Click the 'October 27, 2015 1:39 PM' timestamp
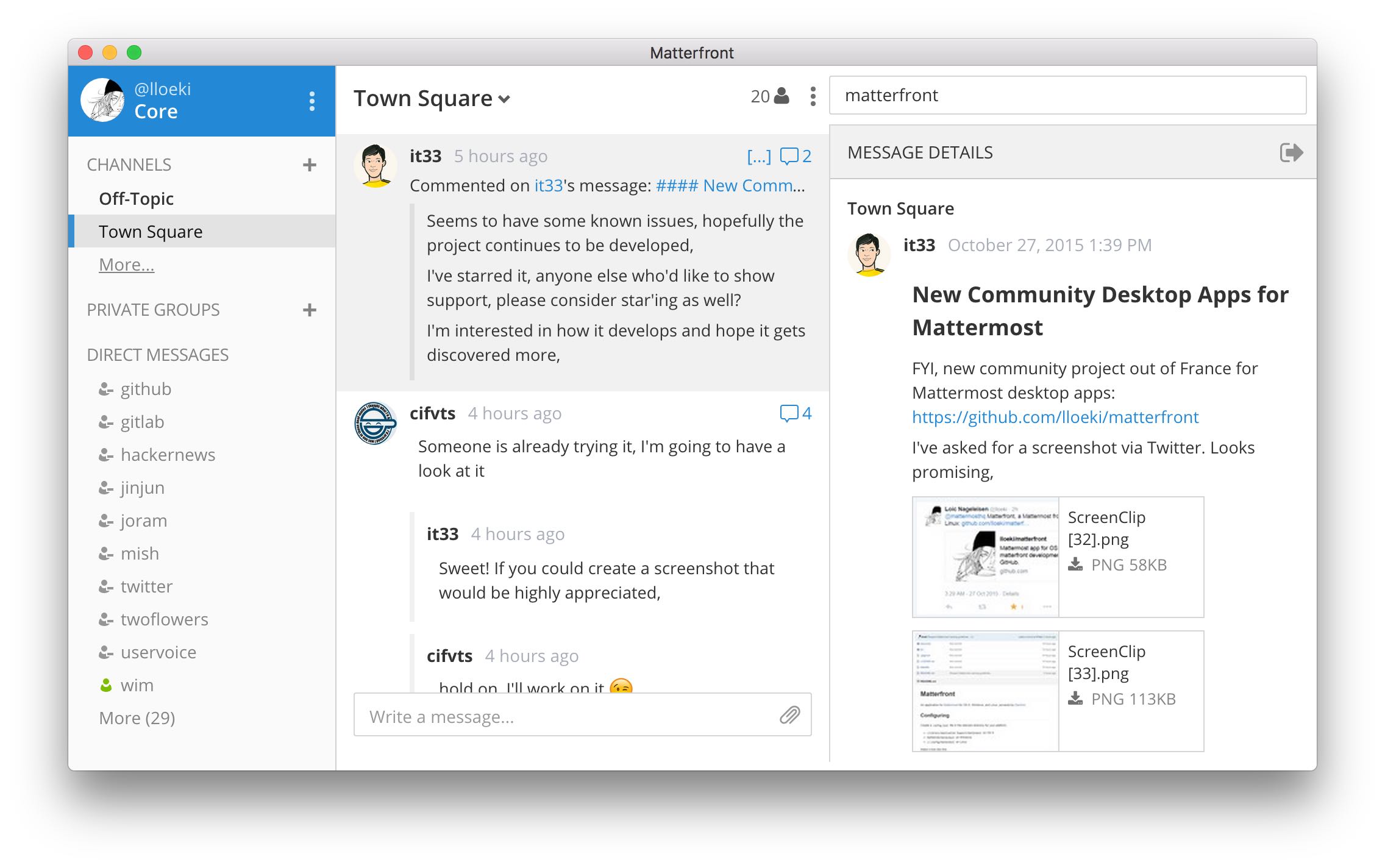This screenshot has height=868, width=1385. click(1050, 245)
